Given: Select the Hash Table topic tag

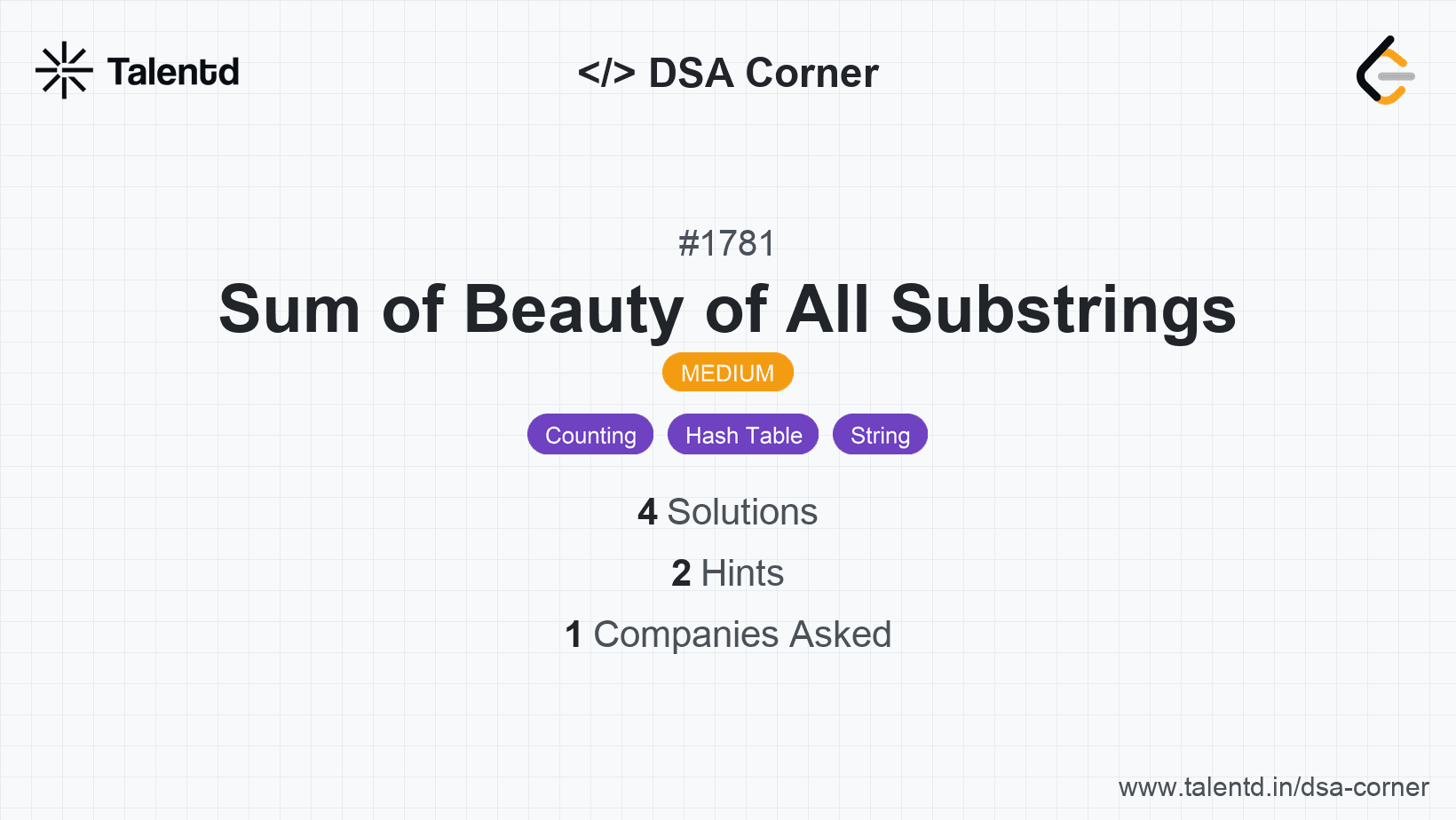Looking at the screenshot, I should (x=743, y=435).
